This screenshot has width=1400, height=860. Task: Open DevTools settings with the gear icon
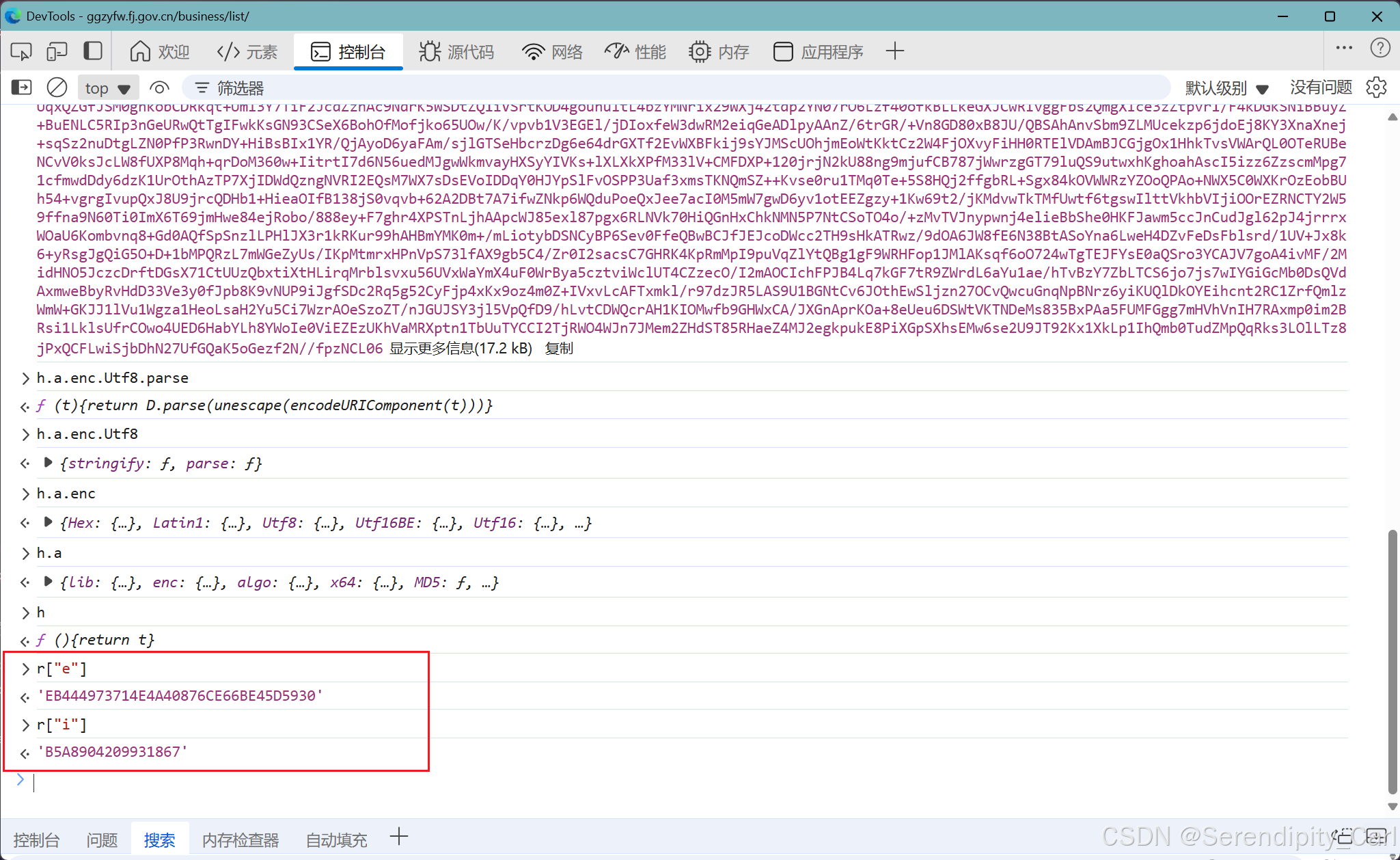(x=1377, y=87)
